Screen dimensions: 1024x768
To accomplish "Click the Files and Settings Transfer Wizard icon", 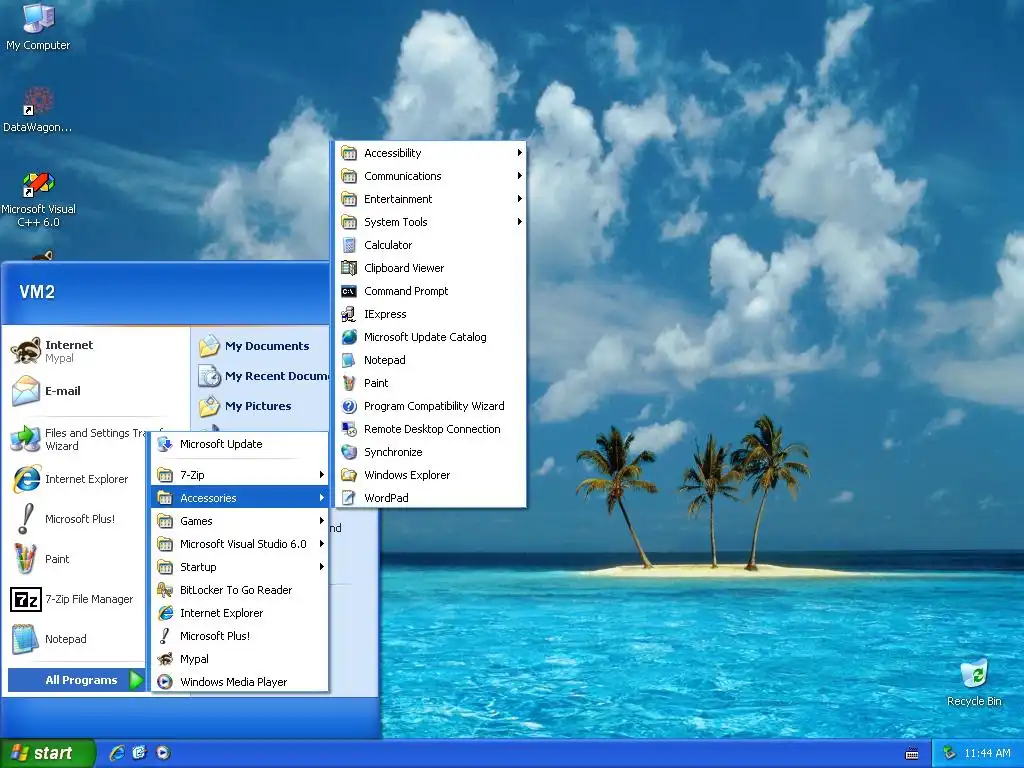I will (25, 439).
